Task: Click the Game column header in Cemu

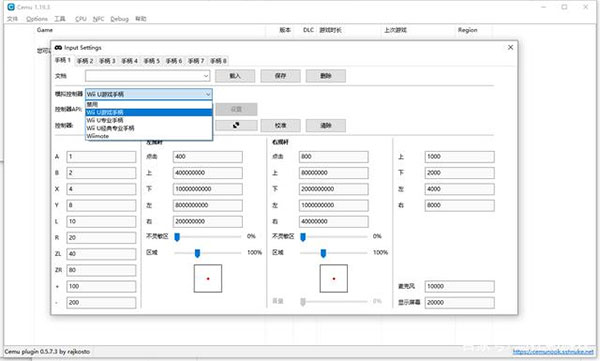Action: (45, 30)
